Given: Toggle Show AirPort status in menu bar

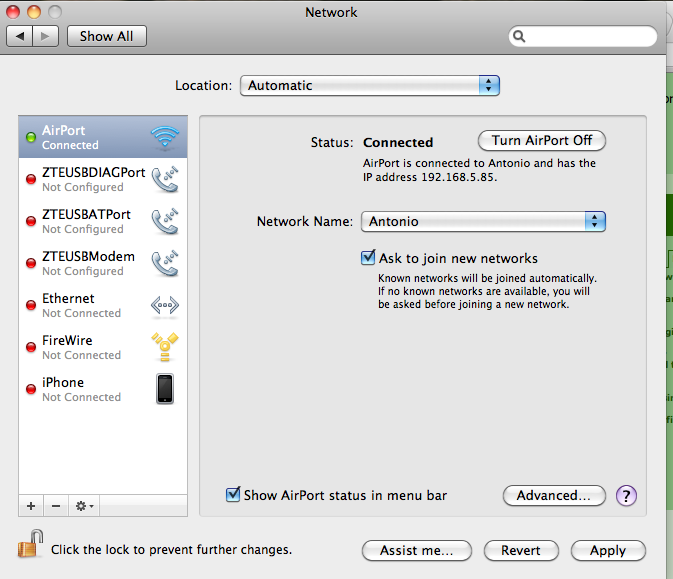Looking at the screenshot, I should pos(233,494).
